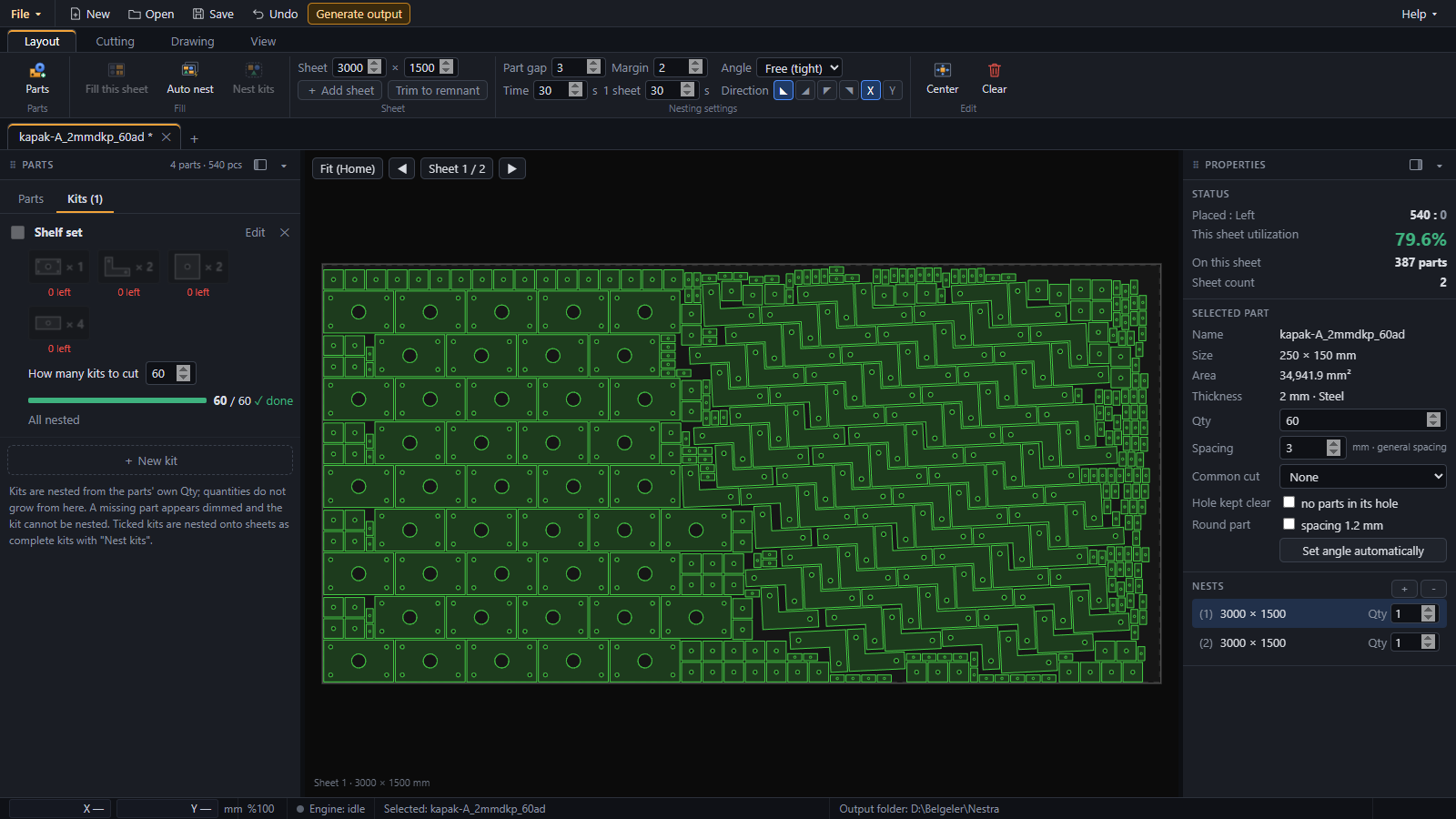The image size is (1456, 819).
Task: Select the second 3000 × 1500 nest row
Action: click(x=1319, y=642)
